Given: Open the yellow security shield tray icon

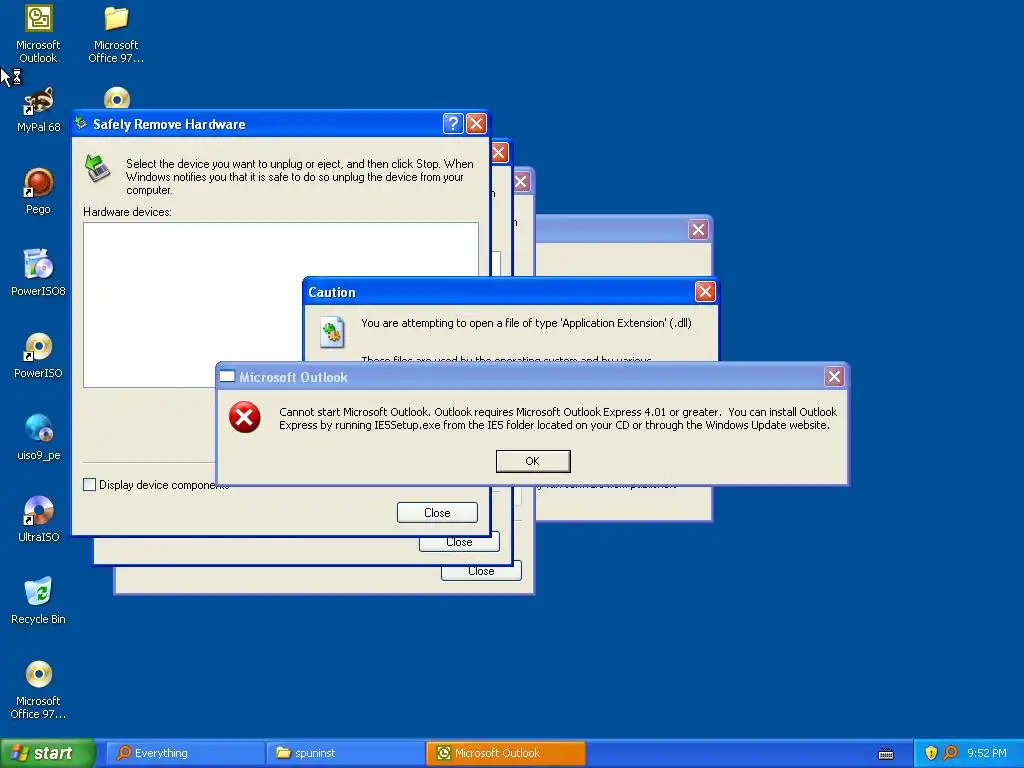Looking at the screenshot, I should 931,753.
